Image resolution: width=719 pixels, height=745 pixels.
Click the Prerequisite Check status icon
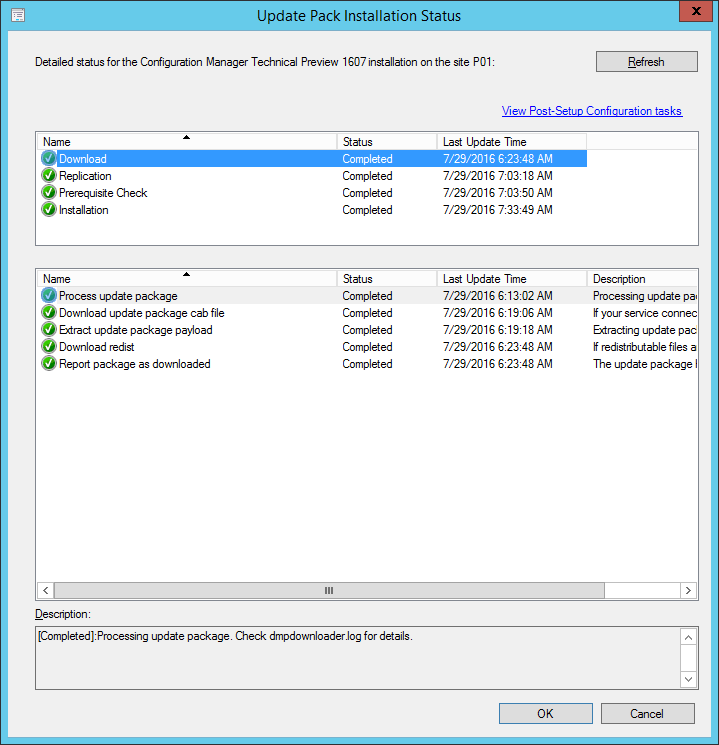pyautogui.click(x=48, y=192)
